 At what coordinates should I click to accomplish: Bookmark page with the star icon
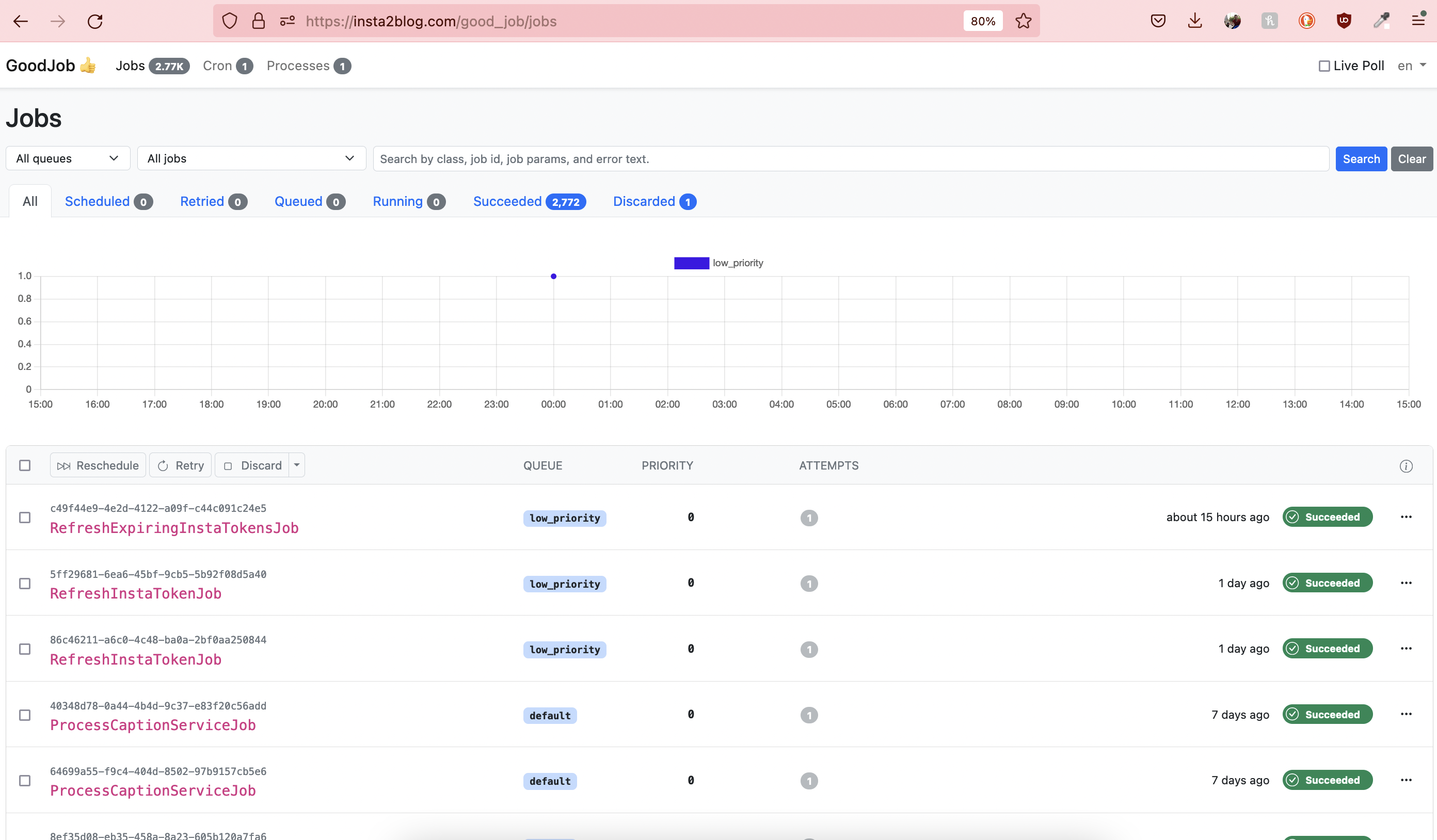click(x=1023, y=21)
